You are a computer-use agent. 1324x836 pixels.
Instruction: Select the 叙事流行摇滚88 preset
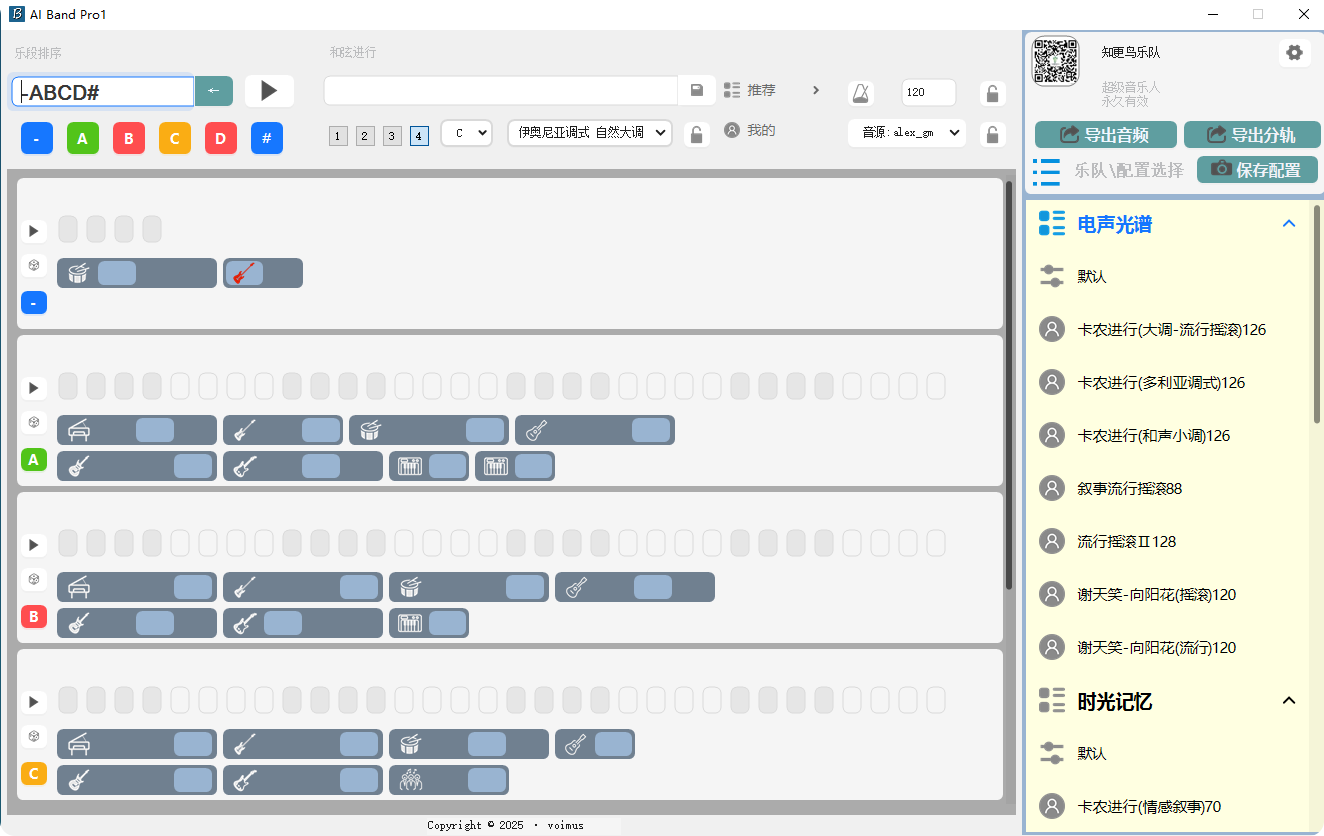pyautogui.click(x=1129, y=488)
